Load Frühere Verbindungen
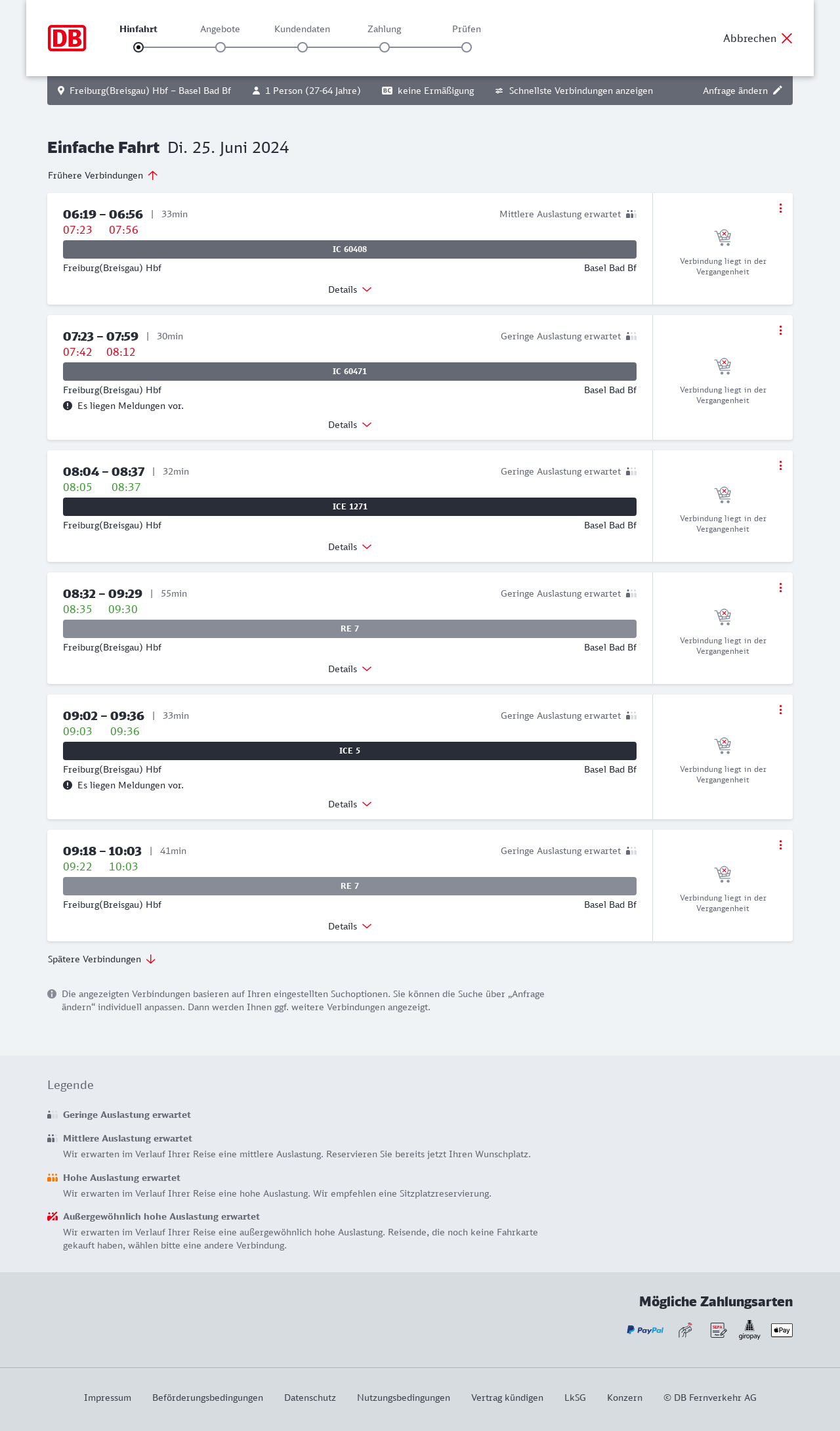The image size is (840, 1431). tap(103, 175)
